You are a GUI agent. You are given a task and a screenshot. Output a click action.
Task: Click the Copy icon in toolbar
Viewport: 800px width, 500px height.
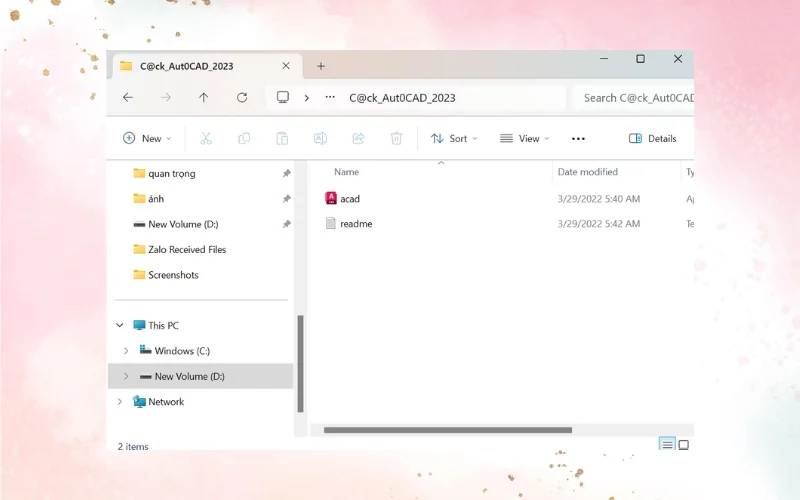pyautogui.click(x=244, y=138)
